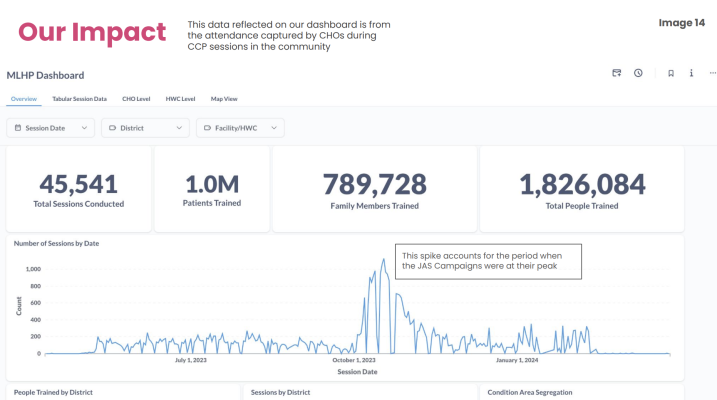This screenshot has height=400, width=717.
Task: Open the Map View tab
Action: pyautogui.click(x=224, y=99)
